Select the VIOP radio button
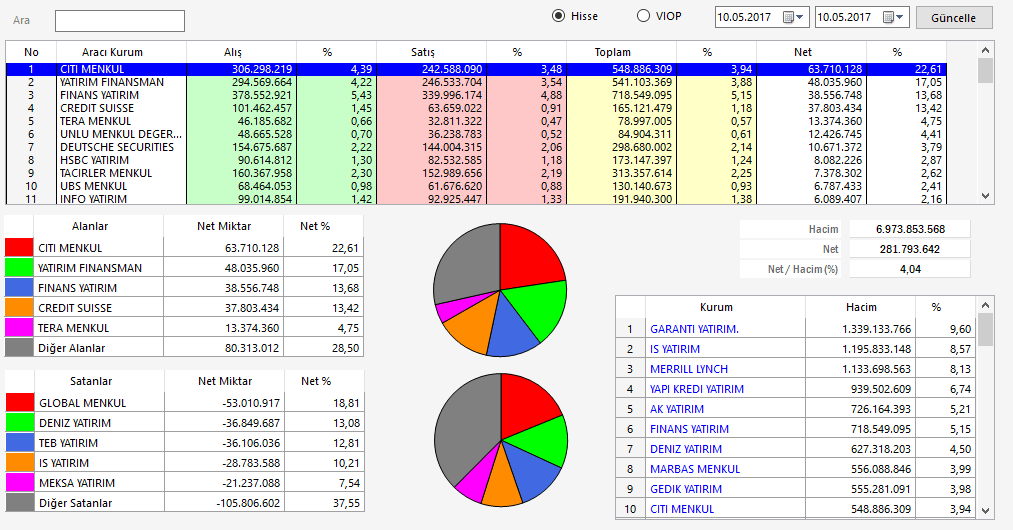Image resolution: width=1013 pixels, height=530 pixels. pyautogui.click(x=643, y=16)
